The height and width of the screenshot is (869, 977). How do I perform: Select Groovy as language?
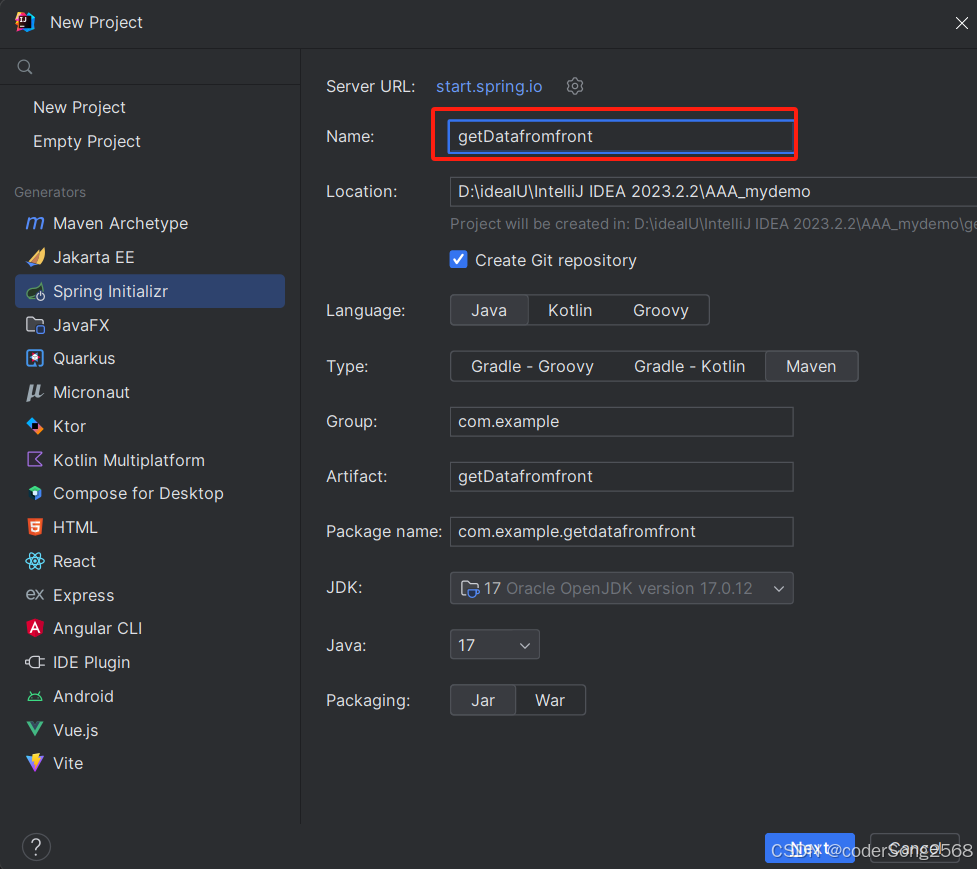661,310
